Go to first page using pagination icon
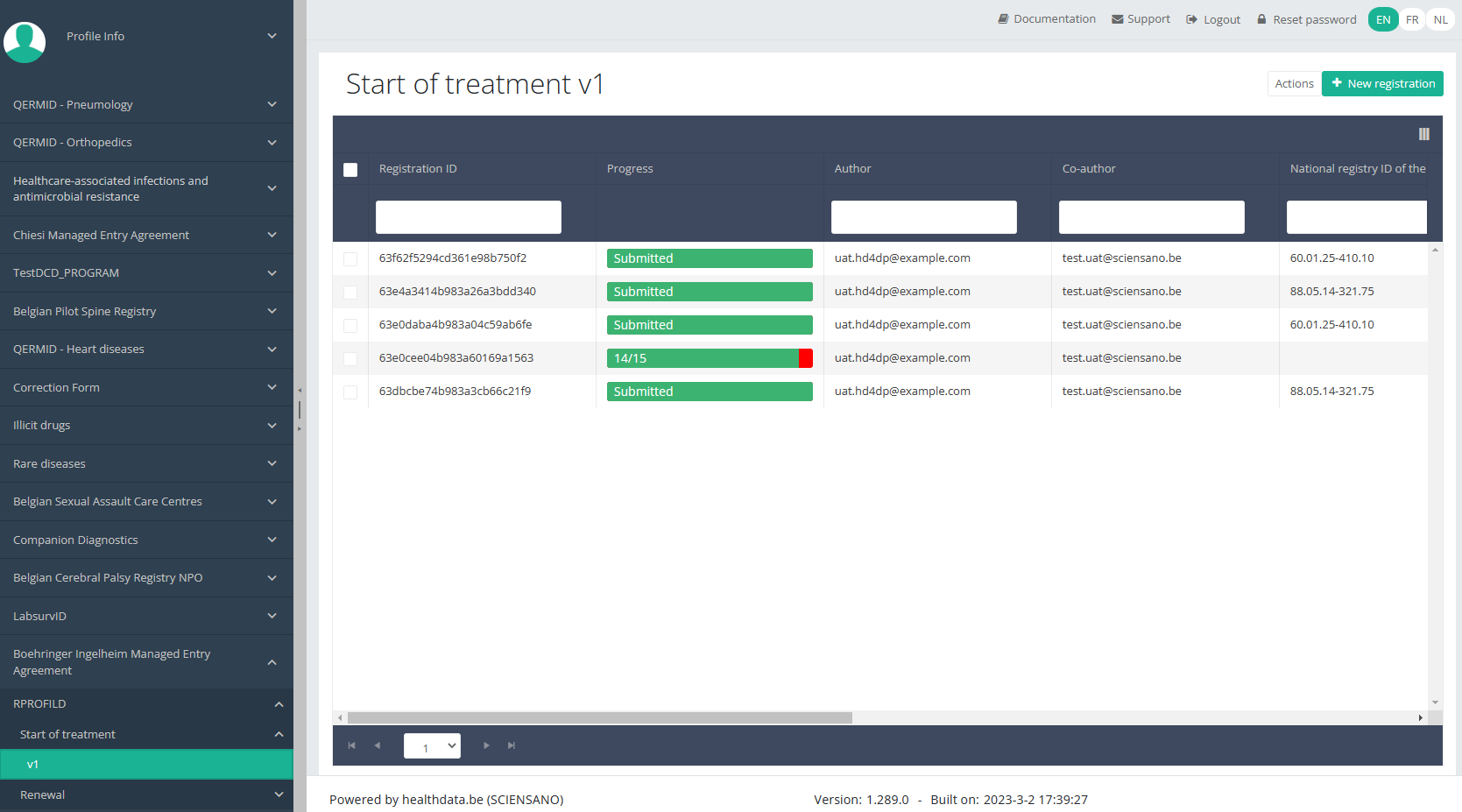Viewport: 1462px width, 812px height. coord(351,745)
